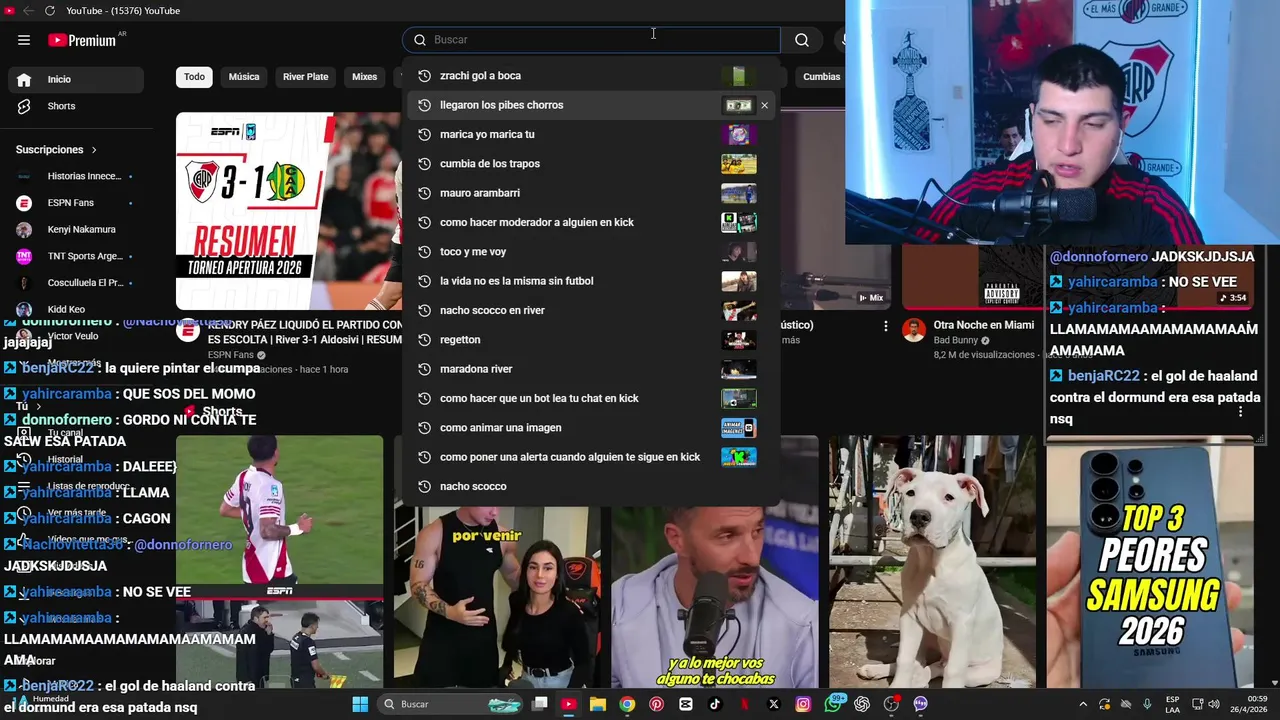This screenshot has height=720, width=1280.
Task: Open the ESPN Fans subscription in sidebar
Action: (76, 203)
